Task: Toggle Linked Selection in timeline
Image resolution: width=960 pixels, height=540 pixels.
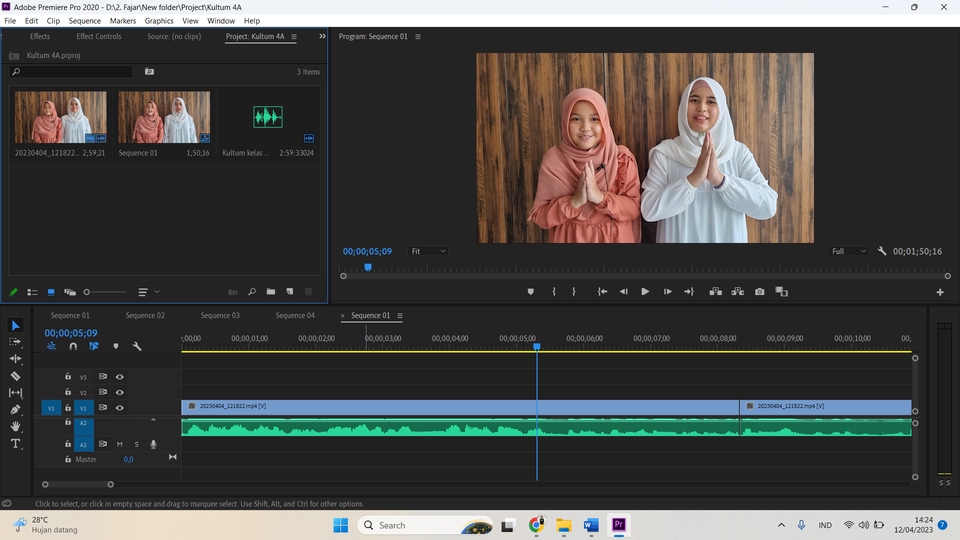Action: pos(94,346)
